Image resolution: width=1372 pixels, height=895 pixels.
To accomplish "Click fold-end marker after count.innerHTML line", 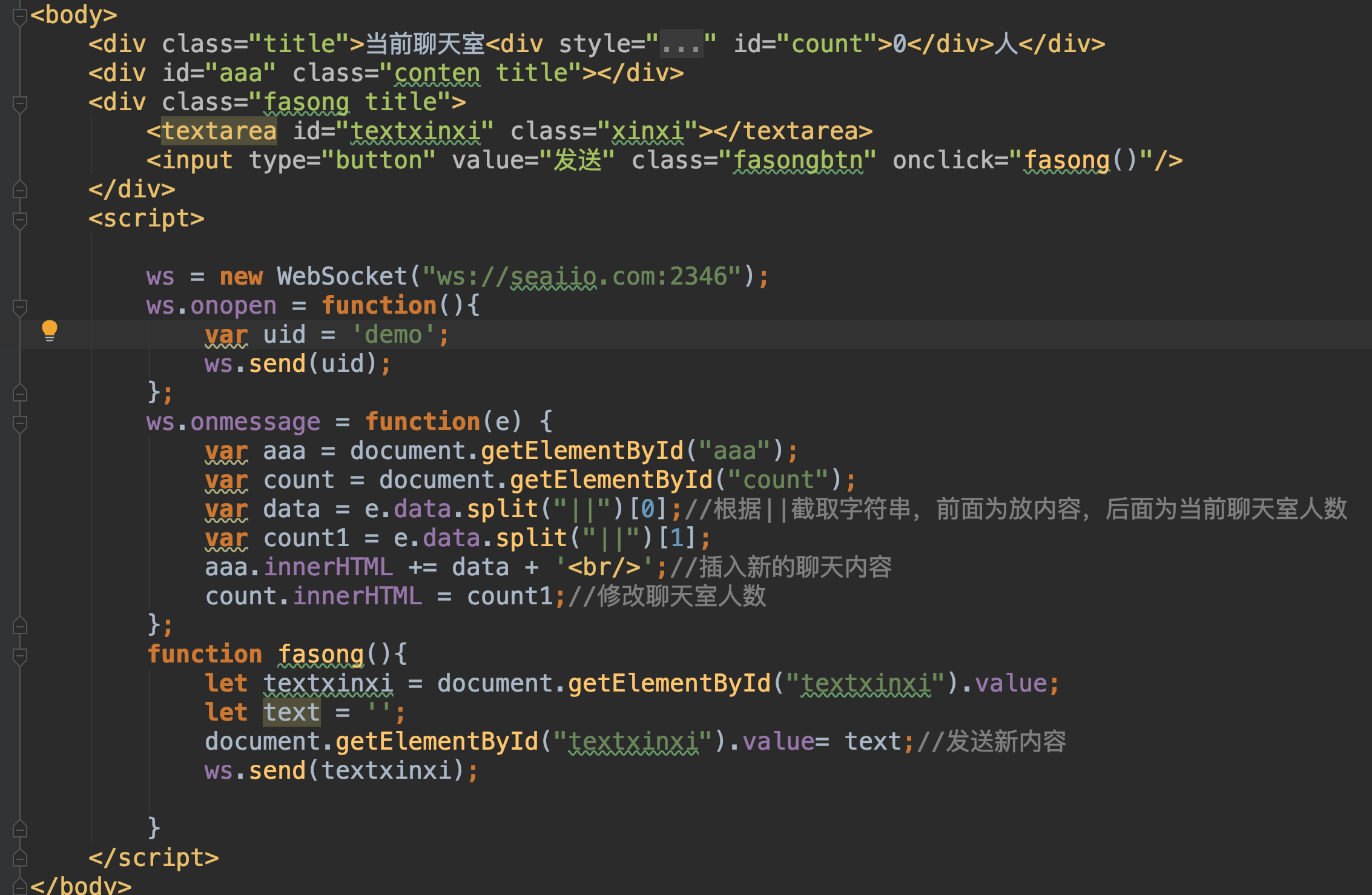I will click(x=19, y=626).
